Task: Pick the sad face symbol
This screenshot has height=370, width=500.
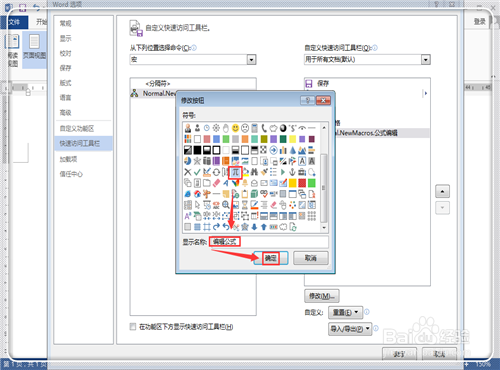Action: click(245, 128)
